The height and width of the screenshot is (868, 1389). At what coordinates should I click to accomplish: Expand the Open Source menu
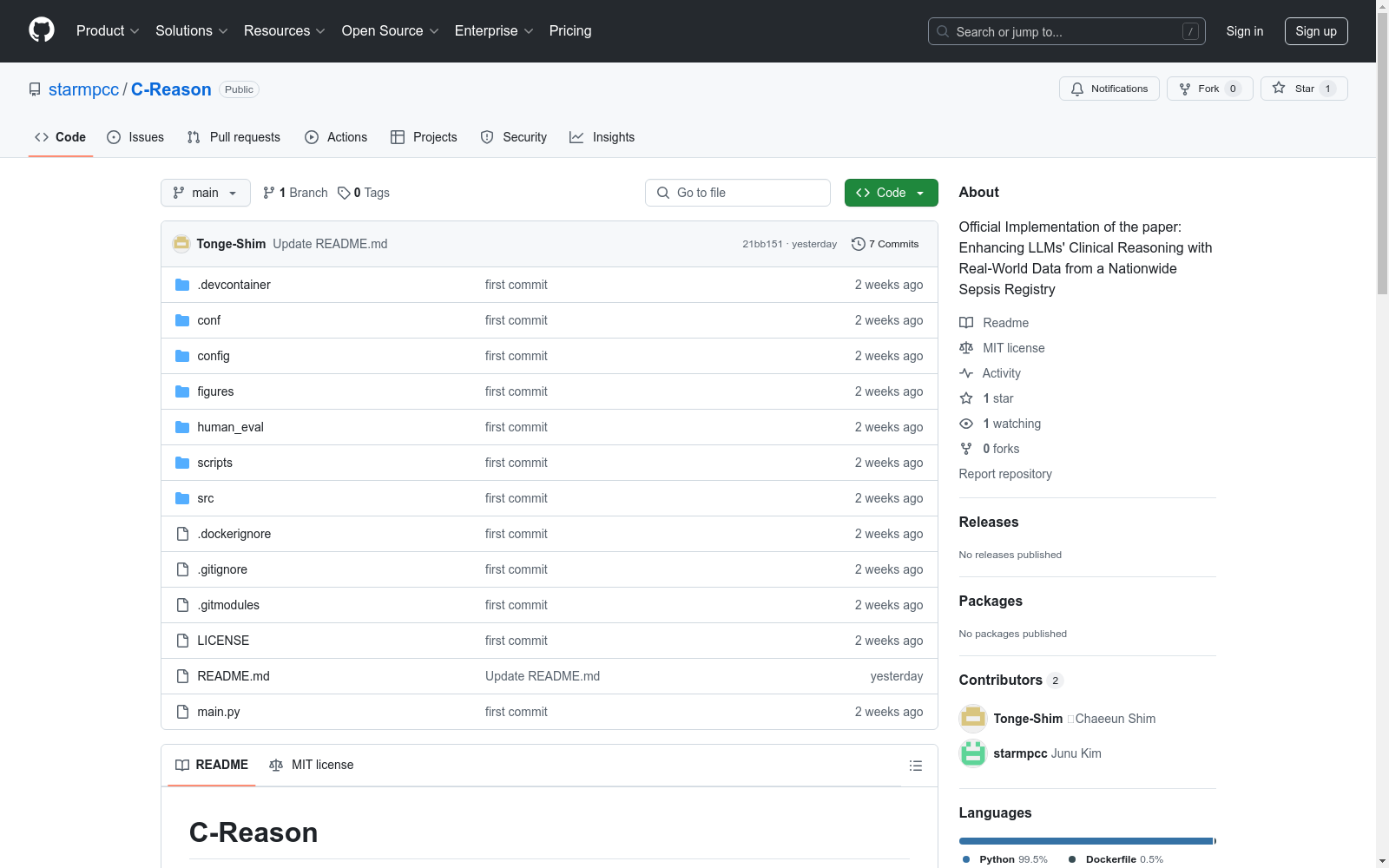[391, 30]
